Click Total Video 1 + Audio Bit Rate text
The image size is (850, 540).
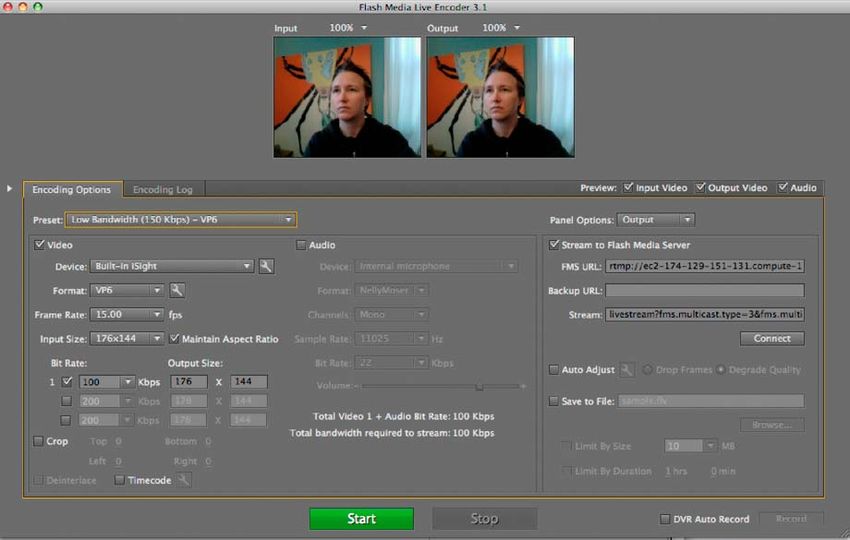click(403, 416)
